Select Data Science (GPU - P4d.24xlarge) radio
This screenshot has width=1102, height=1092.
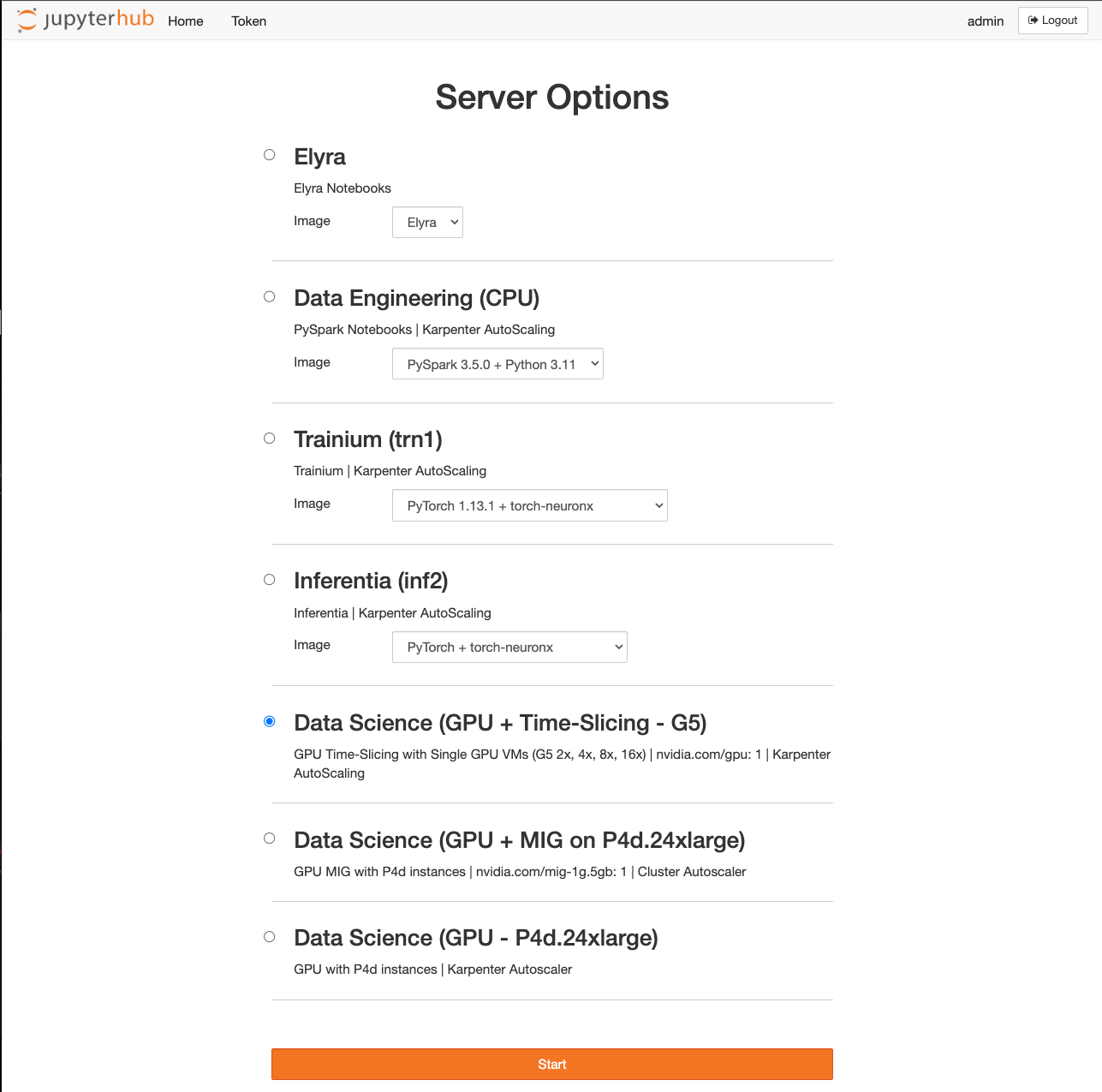coord(270,937)
